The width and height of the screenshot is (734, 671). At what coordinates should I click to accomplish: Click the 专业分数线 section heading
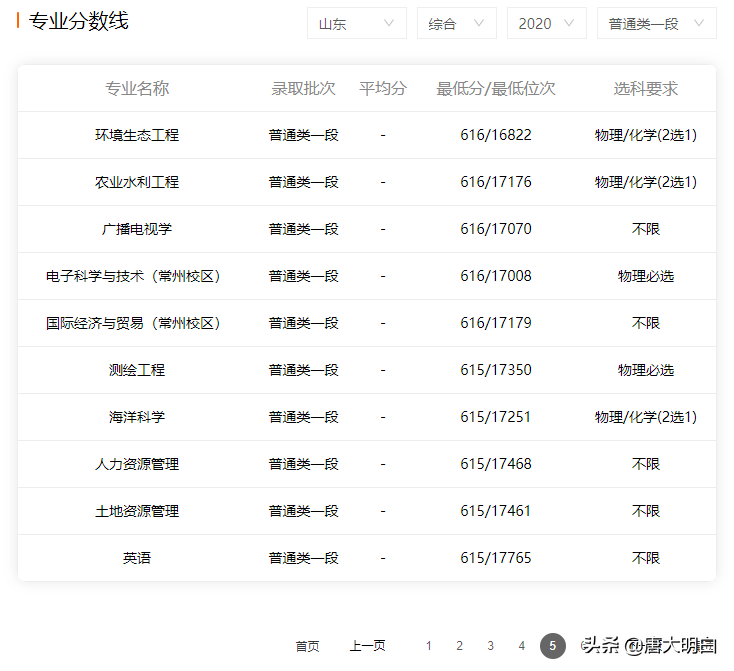click(78, 21)
